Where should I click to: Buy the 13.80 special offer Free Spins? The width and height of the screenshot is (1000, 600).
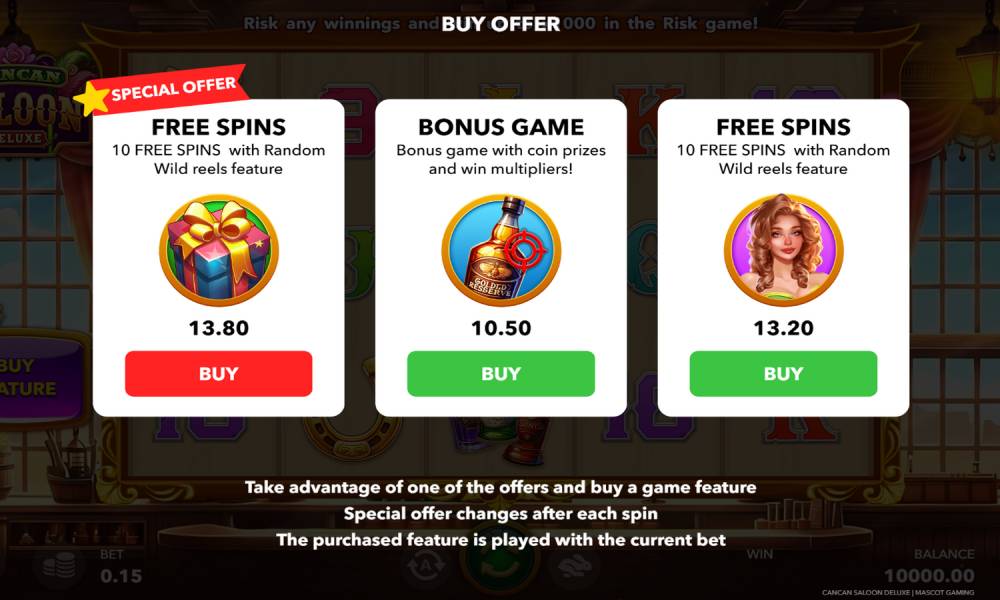[219, 374]
